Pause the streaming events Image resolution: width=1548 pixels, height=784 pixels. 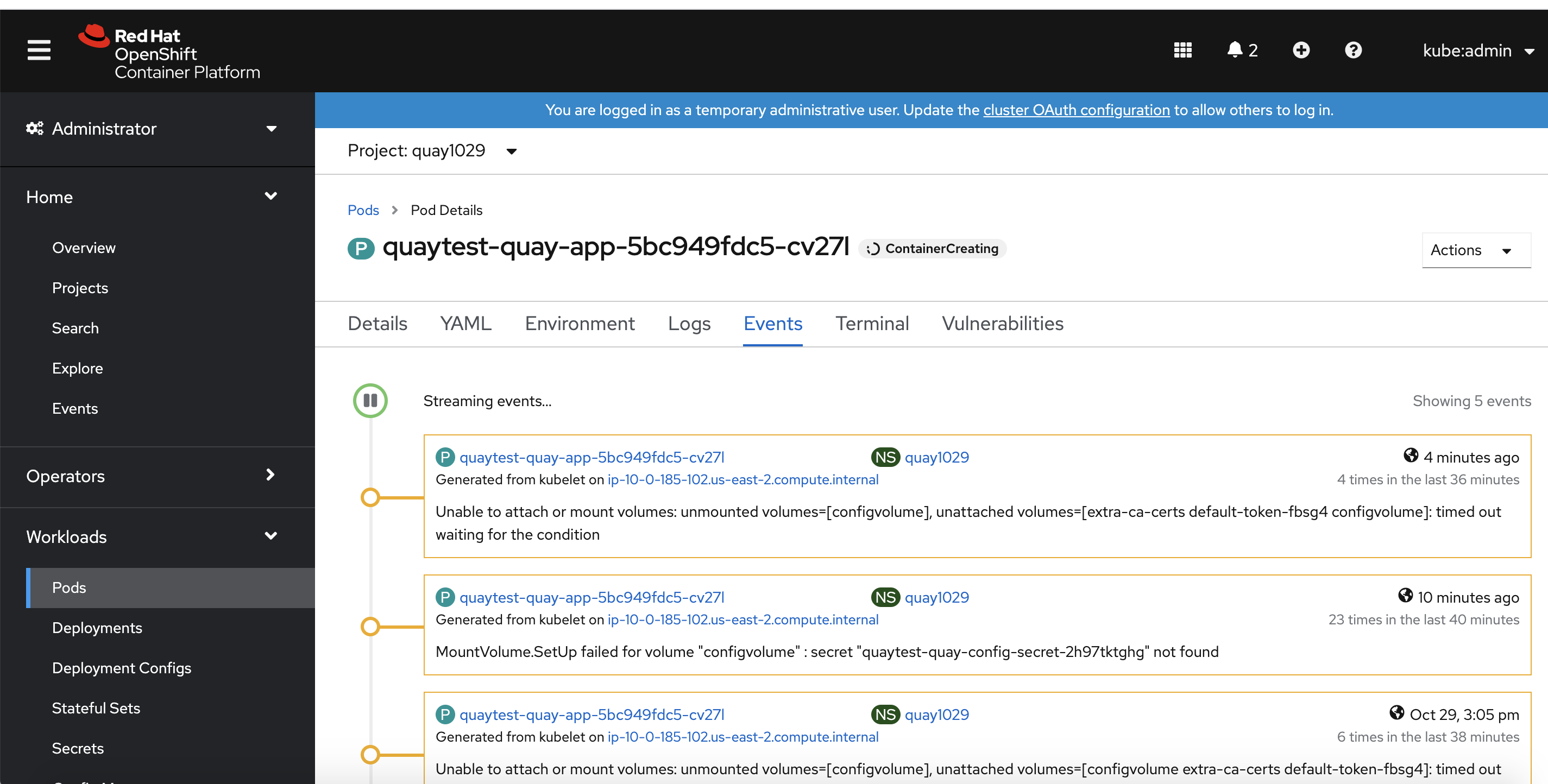(x=370, y=401)
